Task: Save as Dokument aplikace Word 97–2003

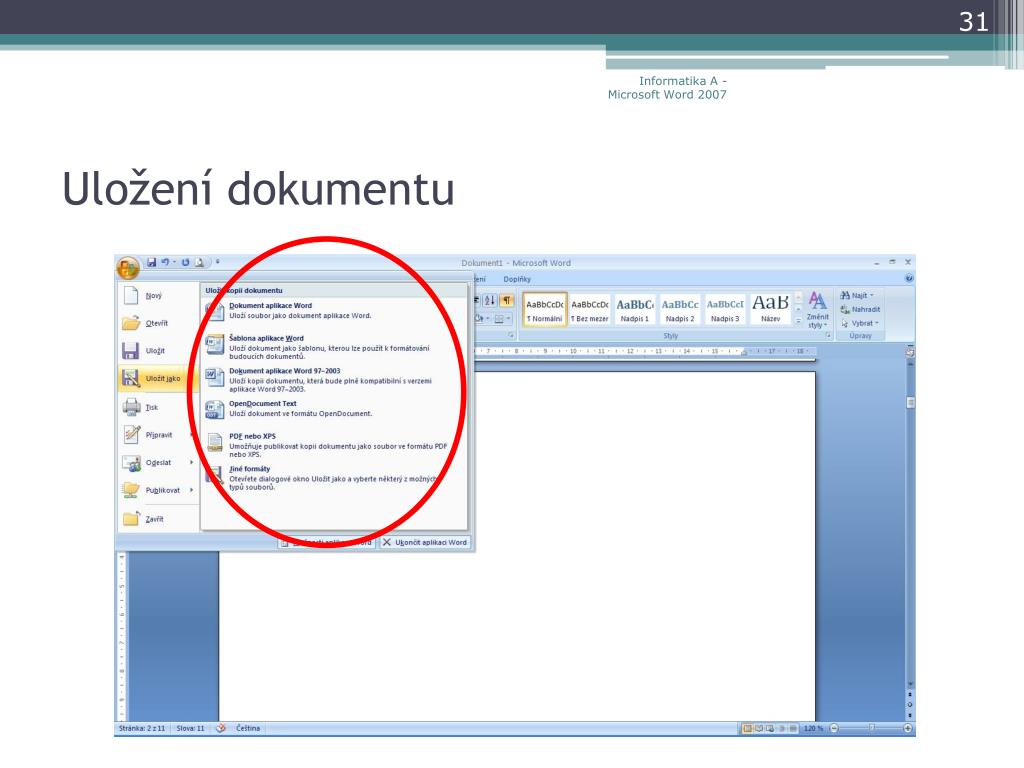Action: [334, 379]
